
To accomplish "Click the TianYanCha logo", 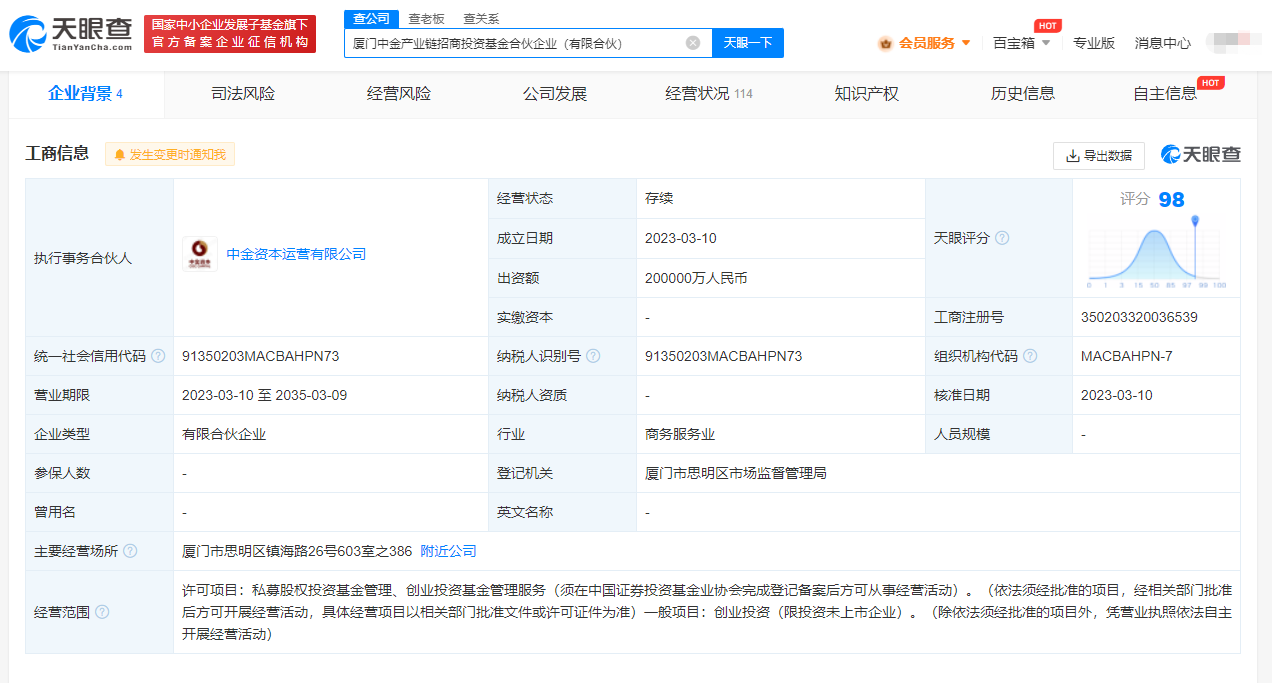I will coord(70,34).
